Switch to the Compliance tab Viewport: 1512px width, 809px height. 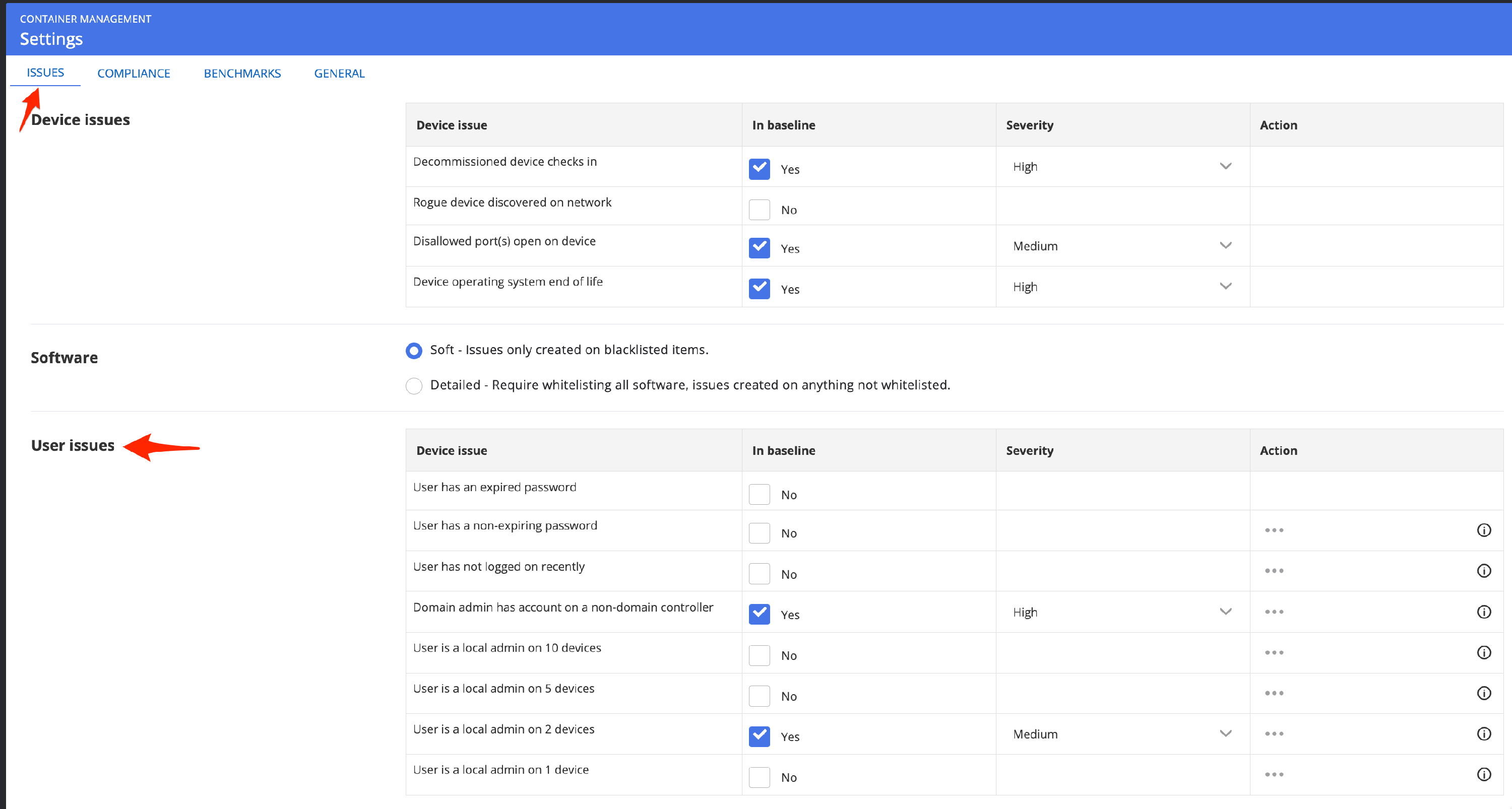(x=134, y=74)
